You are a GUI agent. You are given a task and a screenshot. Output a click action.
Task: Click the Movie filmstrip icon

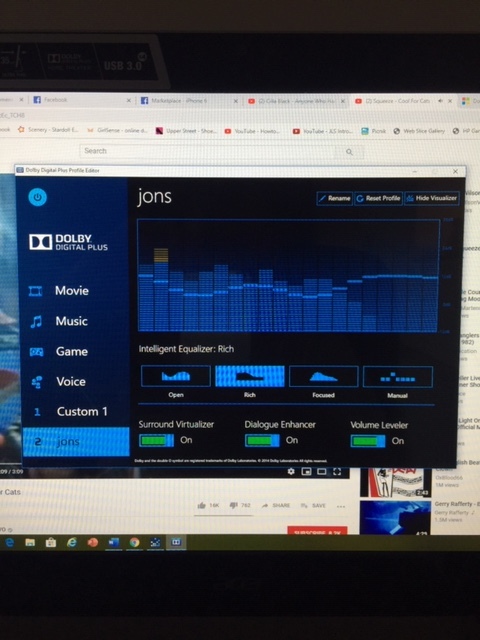coord(36,291)
